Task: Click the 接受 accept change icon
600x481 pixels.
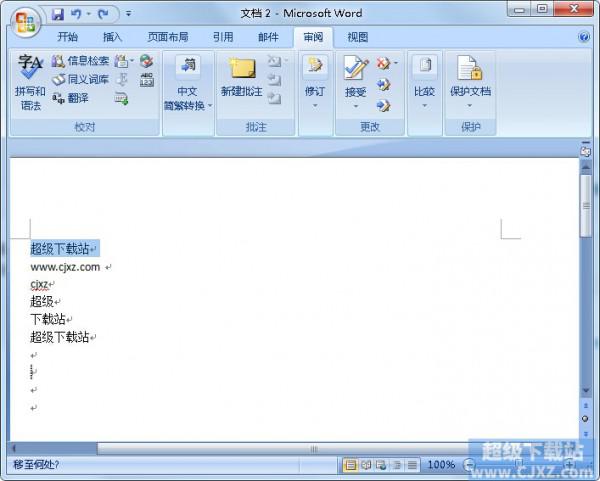Action: (x=356, y=67)
